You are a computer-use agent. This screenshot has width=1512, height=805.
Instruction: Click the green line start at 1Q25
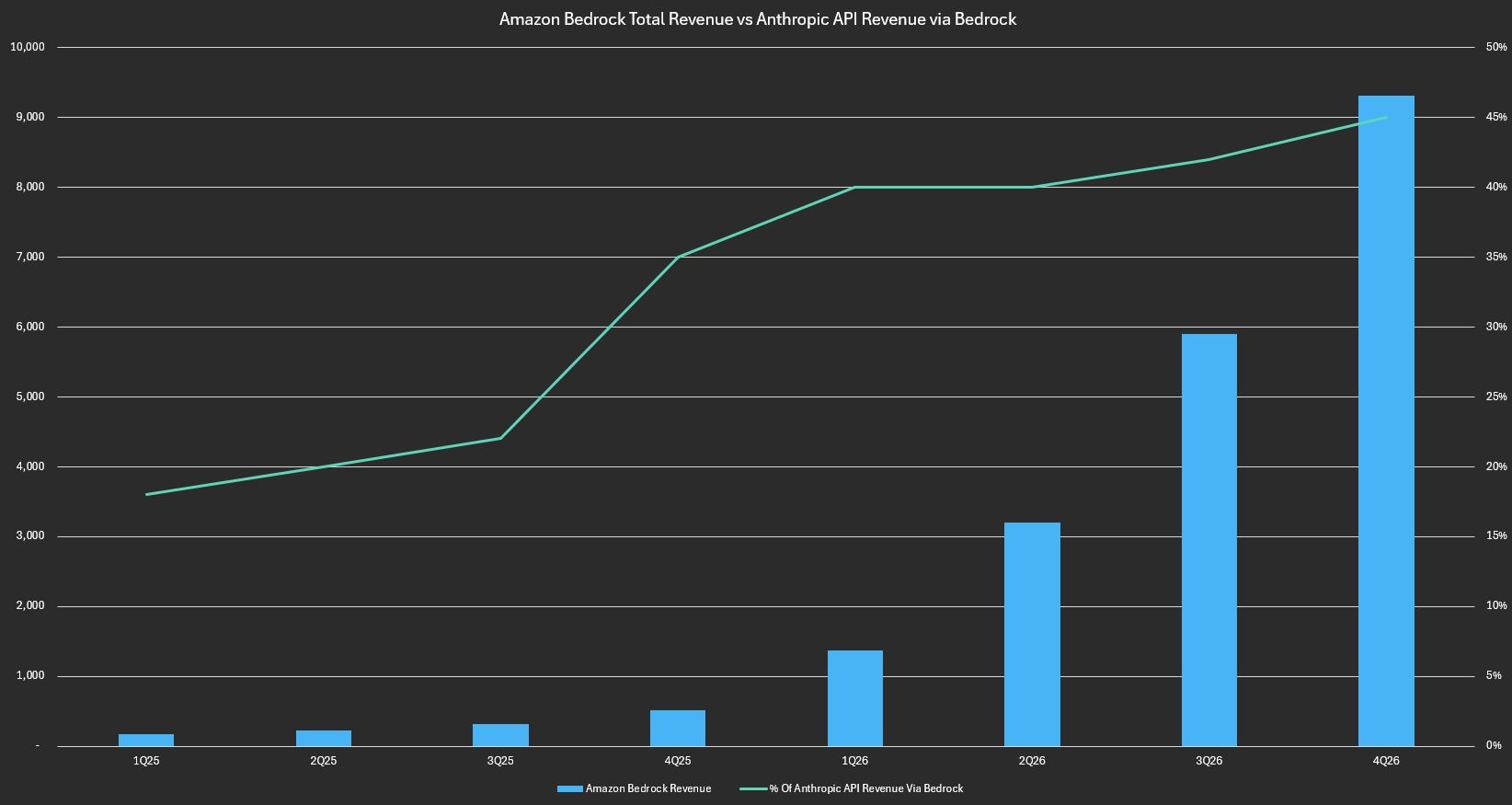pos(146,494)
